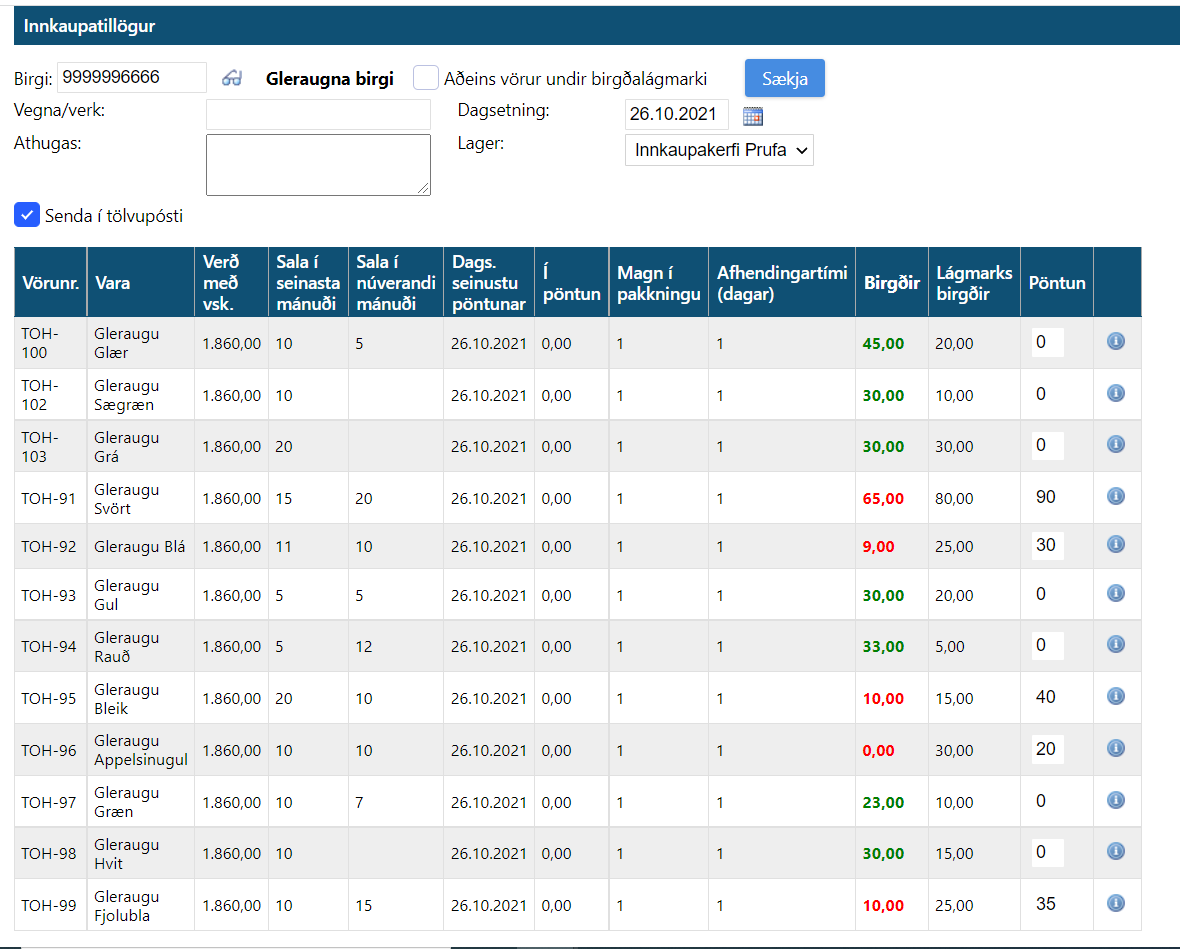Click the Sækja button
Image resolution: width=1180 pixels, height=949 pixels.
(784, 78)
